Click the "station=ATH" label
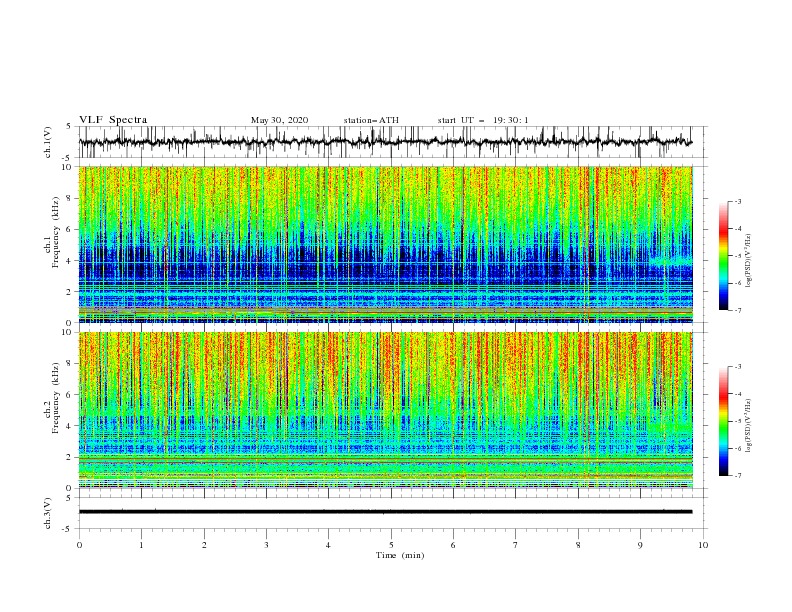The height and width of the screenshot is (612, 792). 371,120
